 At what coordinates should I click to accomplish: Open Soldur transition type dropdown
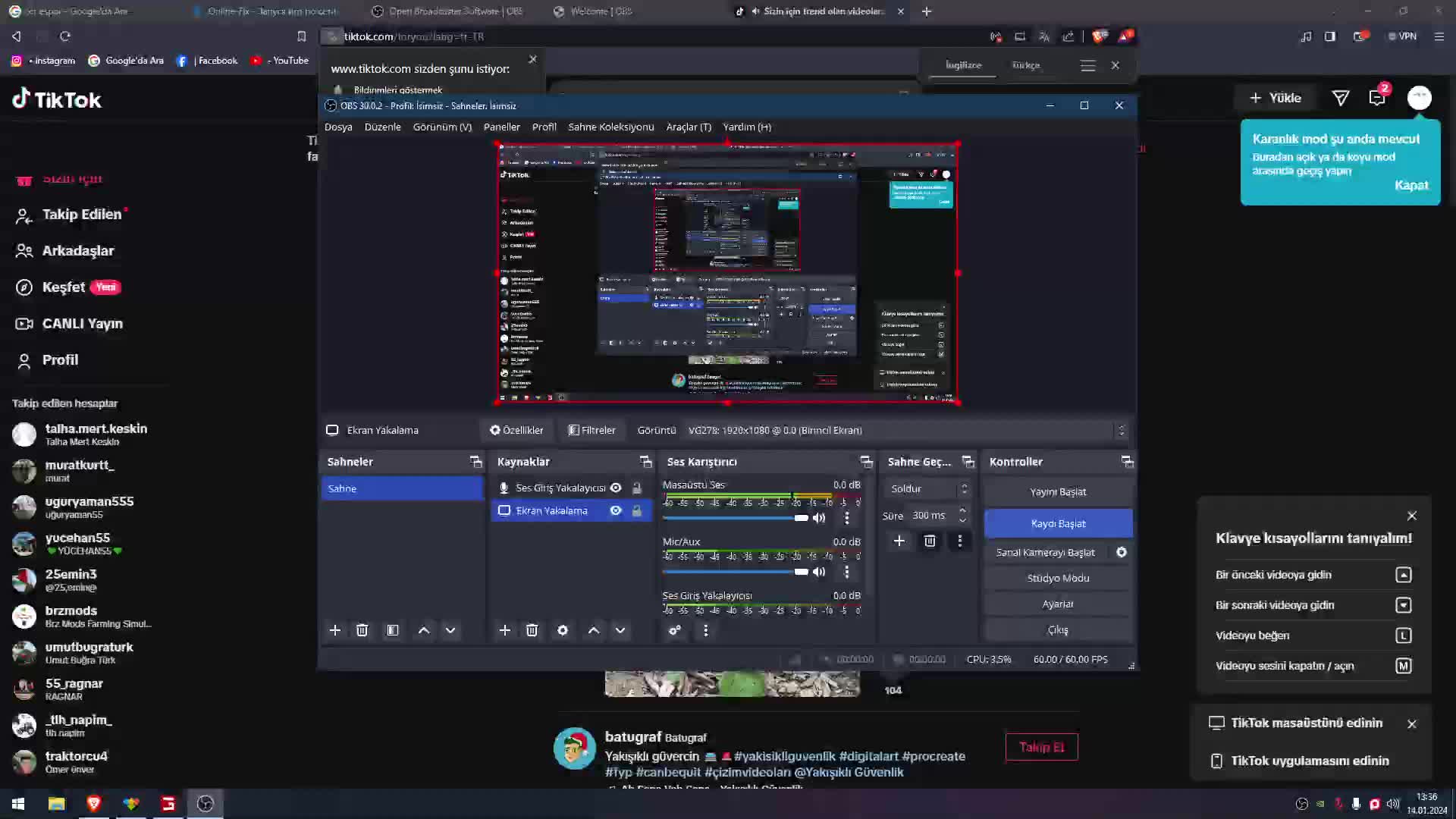[x=927, y=488]
